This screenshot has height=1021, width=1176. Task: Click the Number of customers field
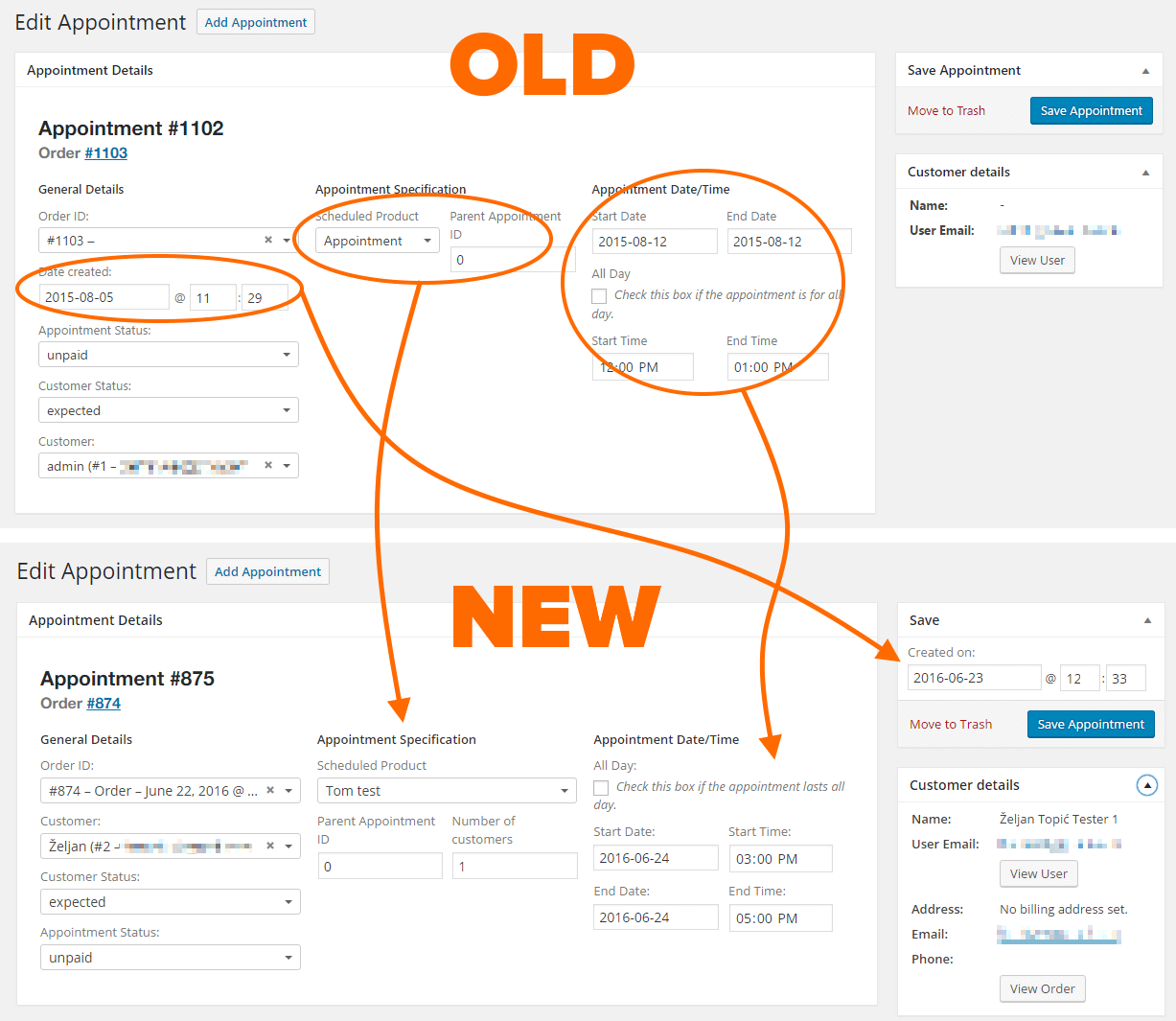tap(515, 866)
